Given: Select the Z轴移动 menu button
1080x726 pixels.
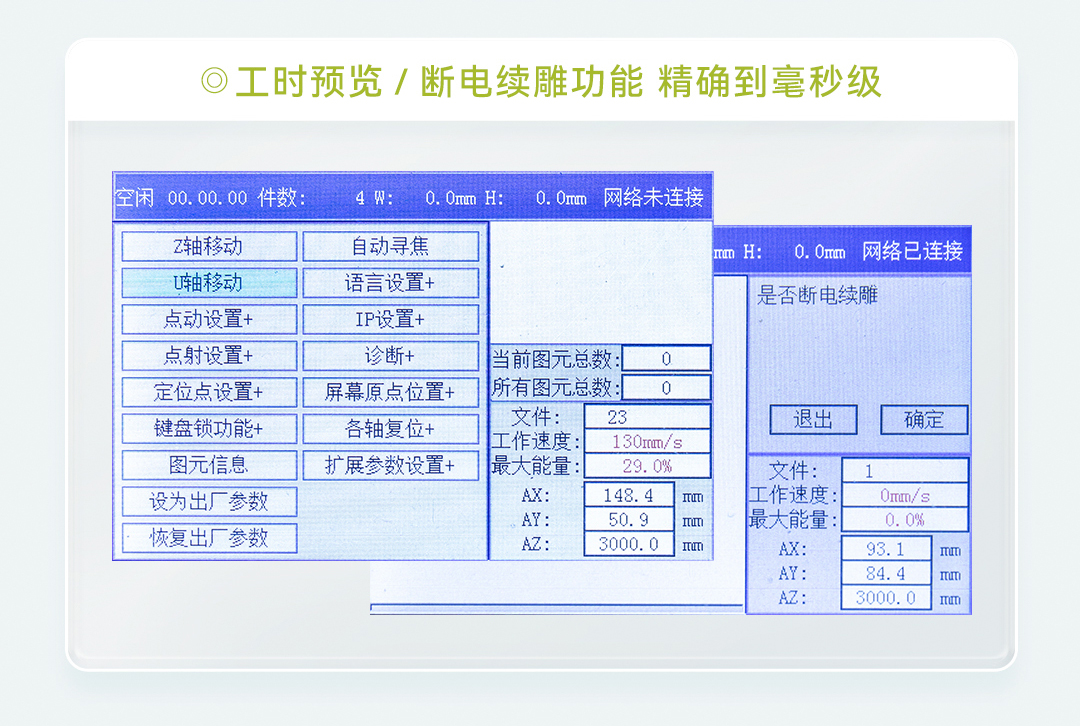Looking at the screenshot, I should tap(209, 246).
